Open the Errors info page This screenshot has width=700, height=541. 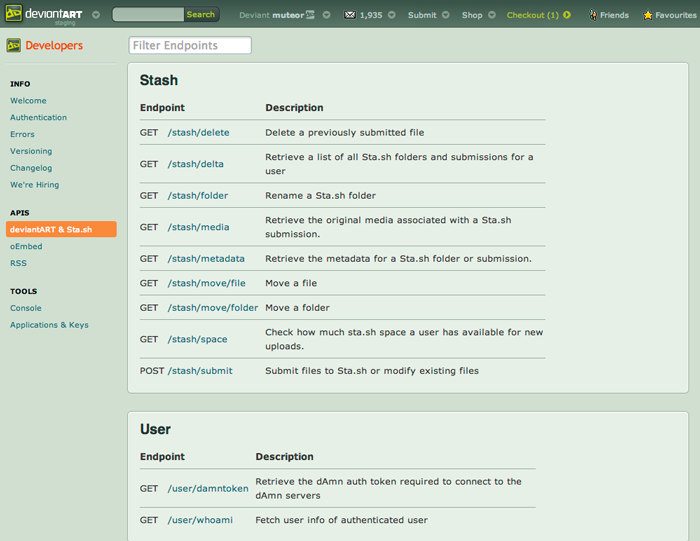(x=22, y=134)
